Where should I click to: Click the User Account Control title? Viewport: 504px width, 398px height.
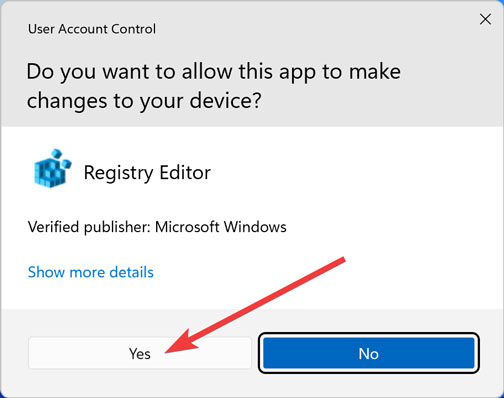coord(92,29)
